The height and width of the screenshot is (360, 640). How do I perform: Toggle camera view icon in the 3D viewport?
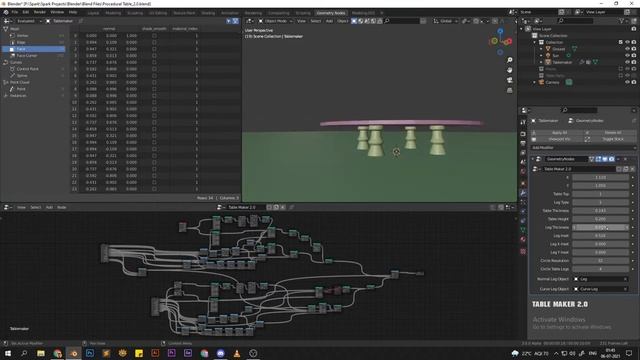tap(509, 80)
